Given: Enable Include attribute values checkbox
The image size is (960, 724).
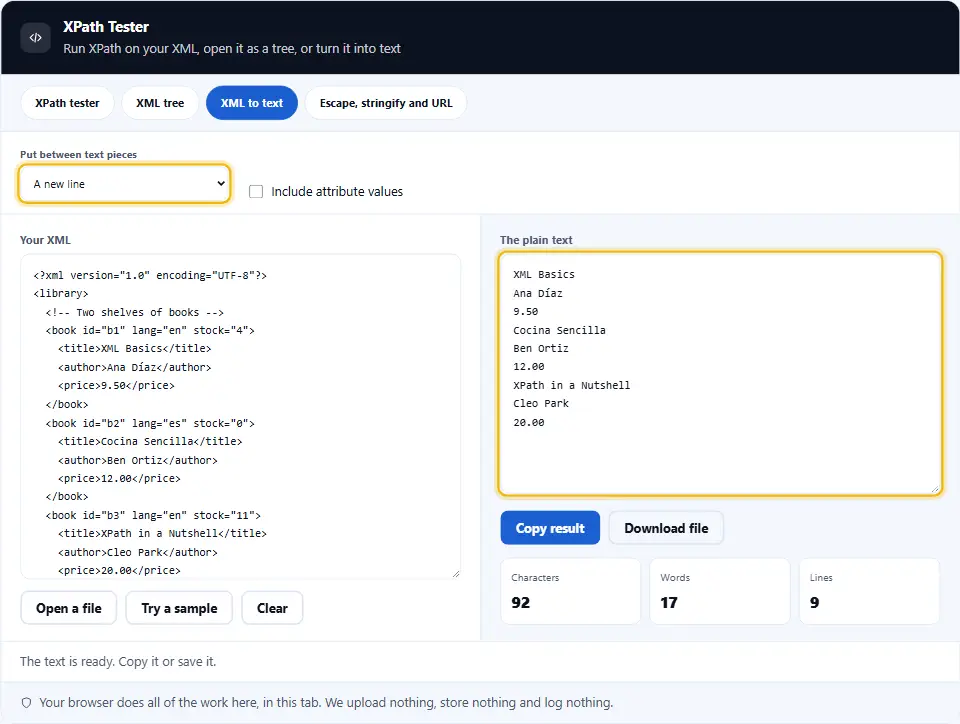Looking at the screenshot, I should coord(256,192).
